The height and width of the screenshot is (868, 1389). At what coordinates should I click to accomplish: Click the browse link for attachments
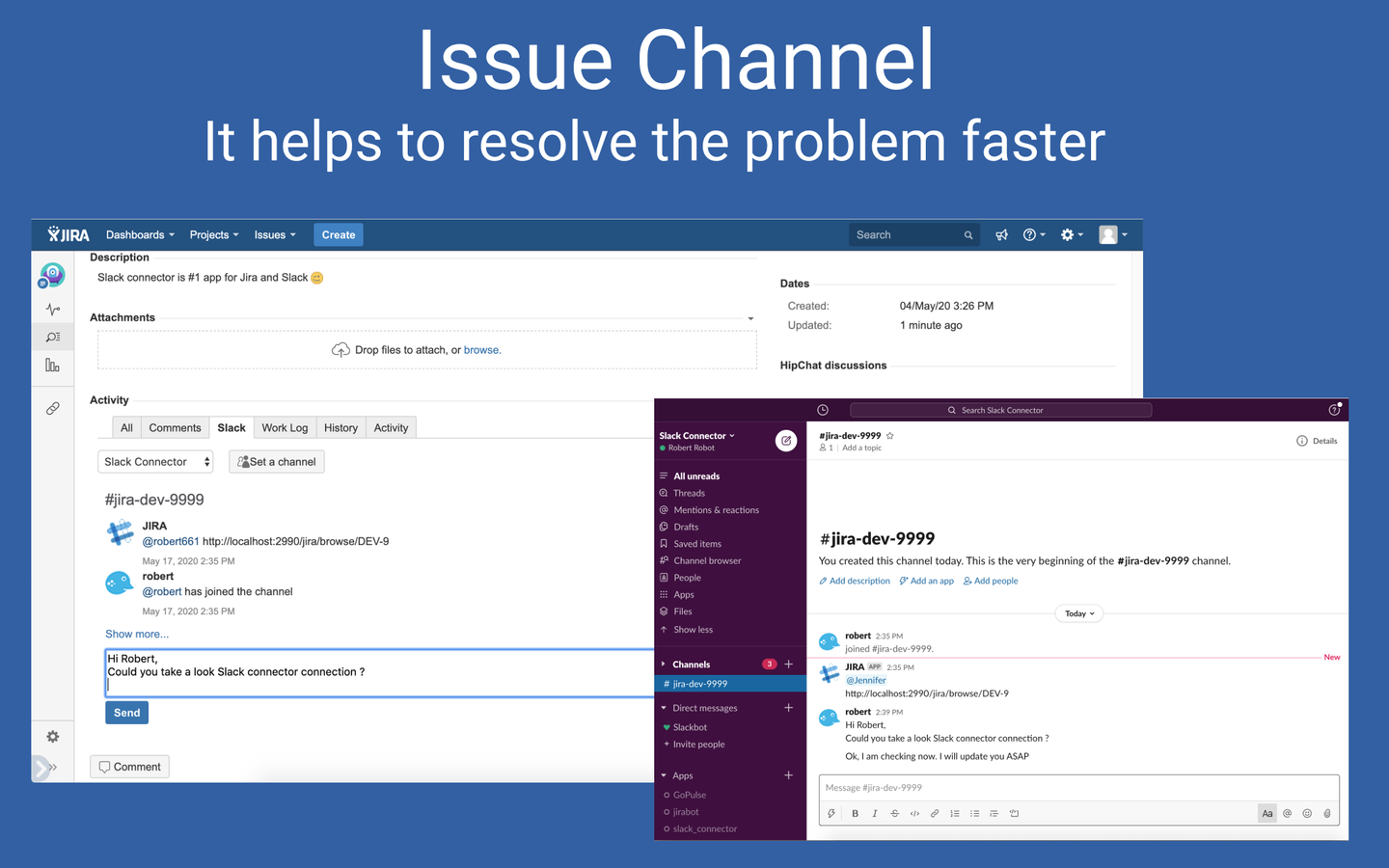(481, 350)
